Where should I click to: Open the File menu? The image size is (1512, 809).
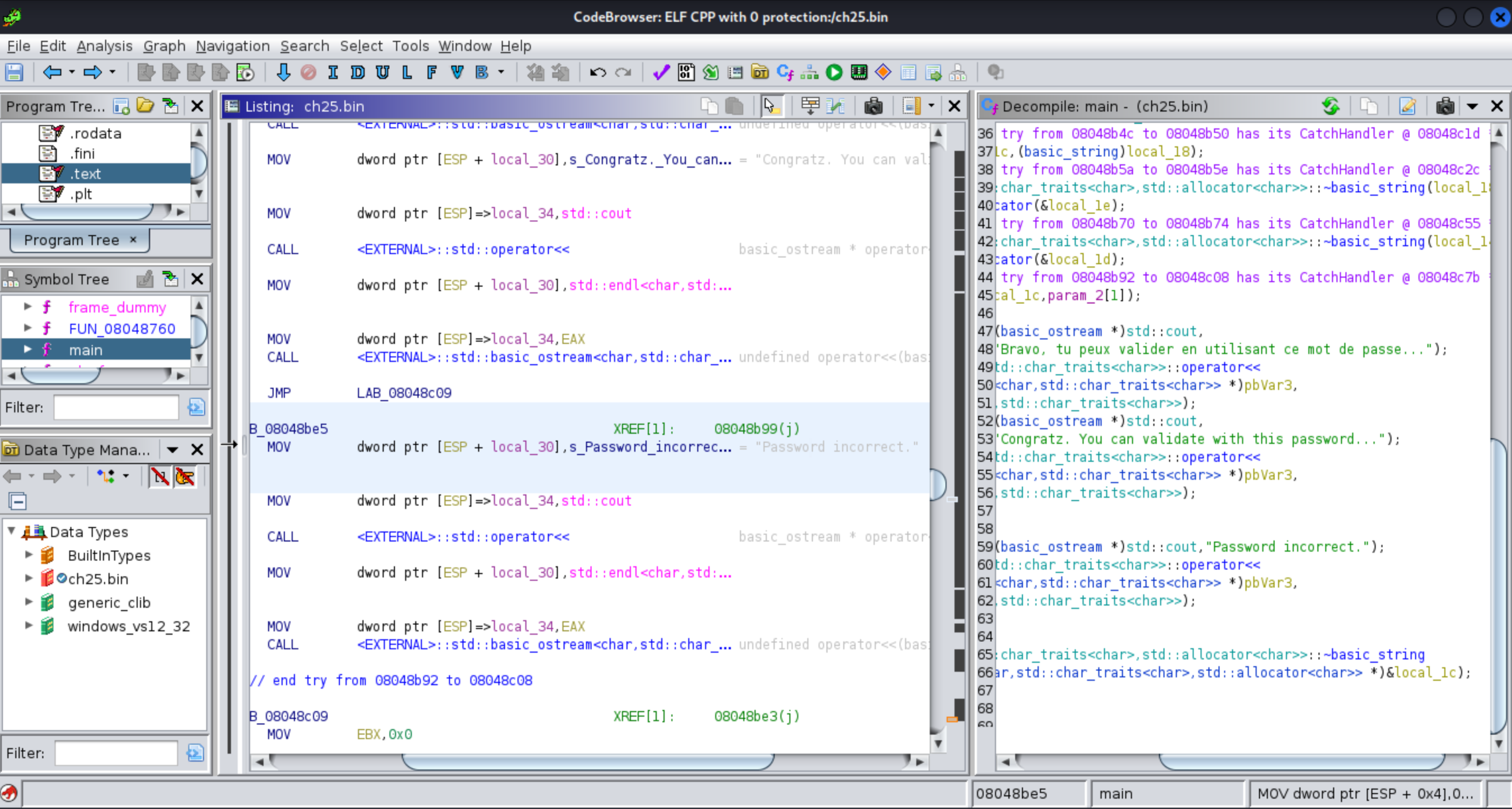pos(18,46)
